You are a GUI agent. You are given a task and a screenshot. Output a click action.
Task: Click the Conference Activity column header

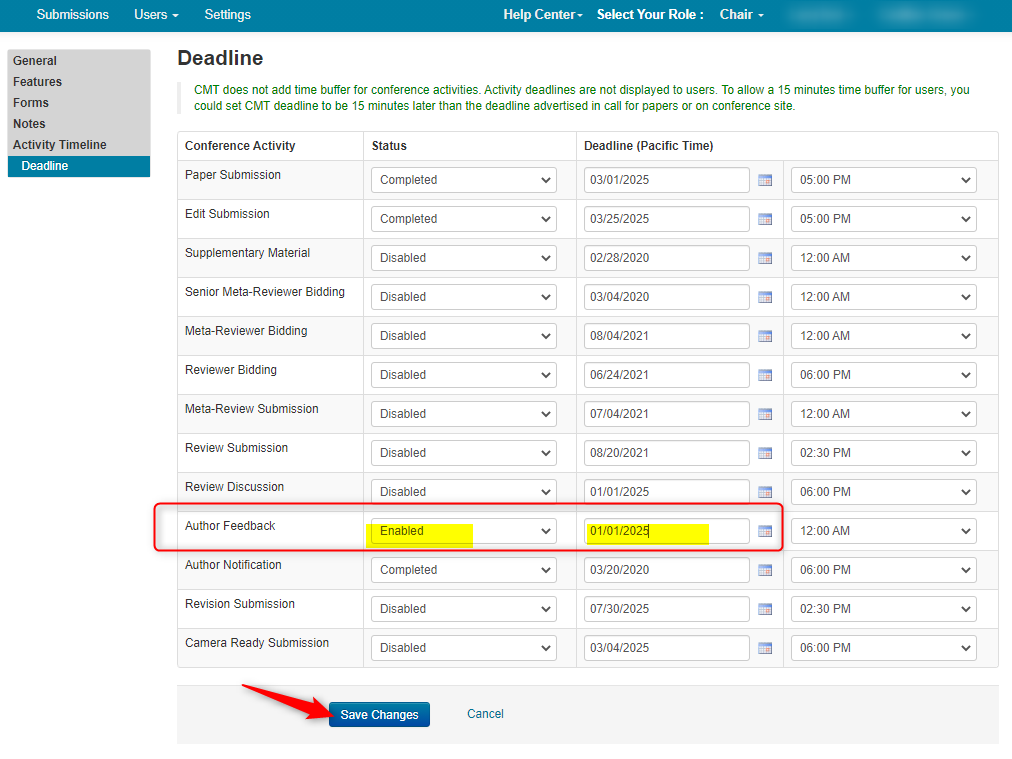click(240, 146)
